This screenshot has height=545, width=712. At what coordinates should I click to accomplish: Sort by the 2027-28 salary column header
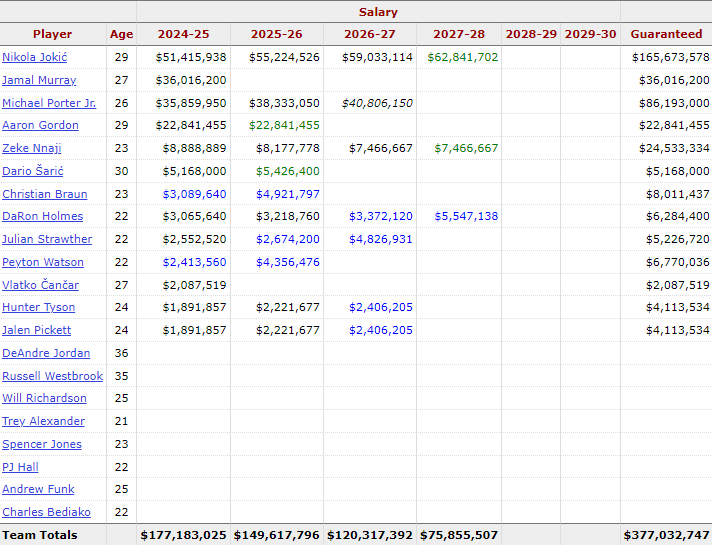tap(459, 34)
